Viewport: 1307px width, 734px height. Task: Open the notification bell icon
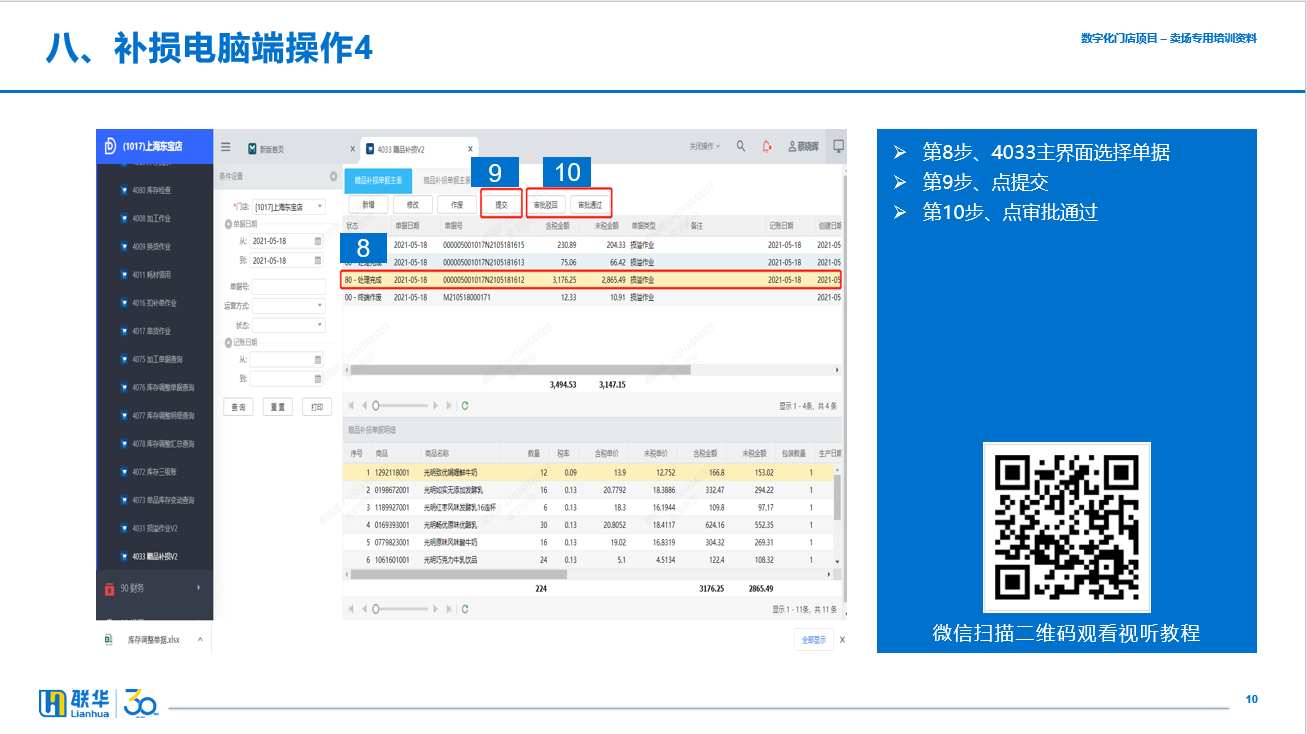pyautogui.click(x=767, y=146)
